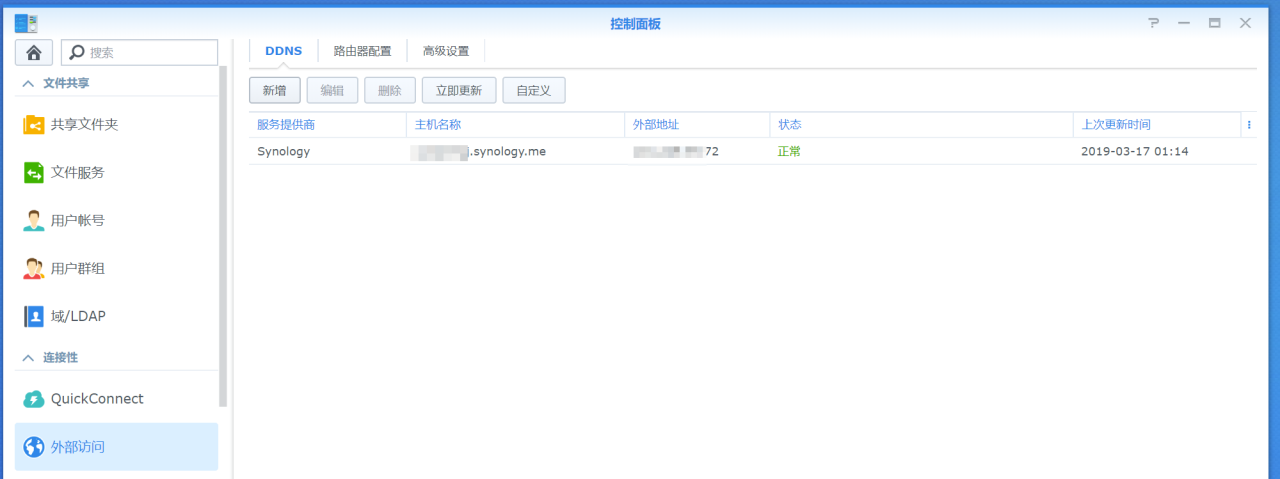Open the help question mark icon
The width and height of the screenshot is (1280, 479).
tap(1153, 23)
